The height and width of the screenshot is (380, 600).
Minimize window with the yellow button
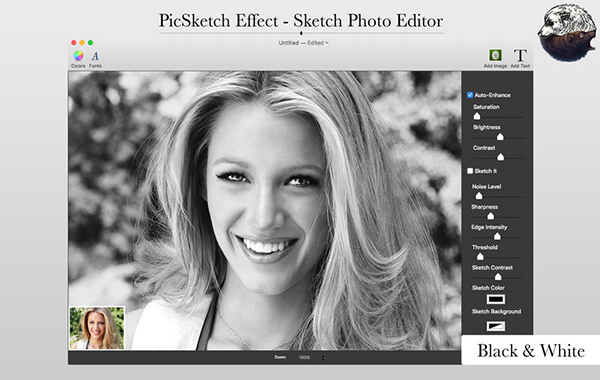pos(82,42)
